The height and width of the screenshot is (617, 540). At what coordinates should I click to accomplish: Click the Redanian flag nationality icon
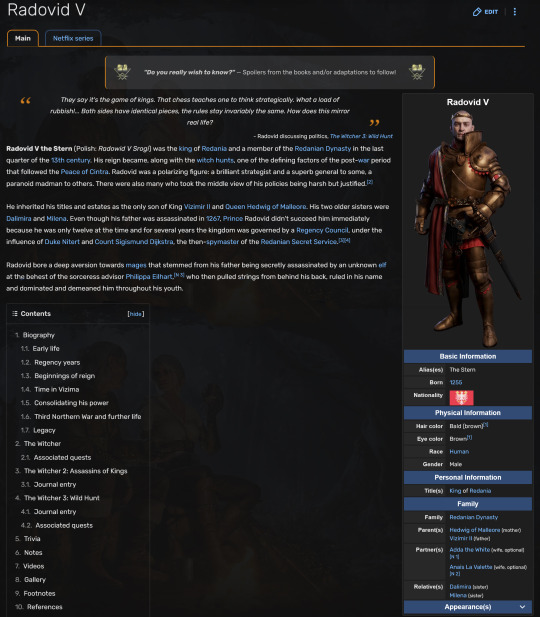[461, 397]
